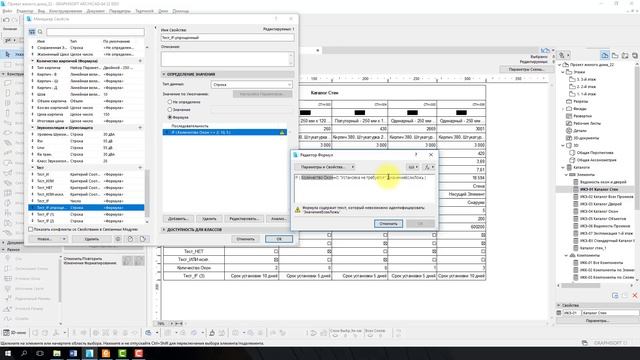Image resolution: width=640 pixels, height=360 pixels.
Task: Open the Вид menu
Action: point(42,11)
